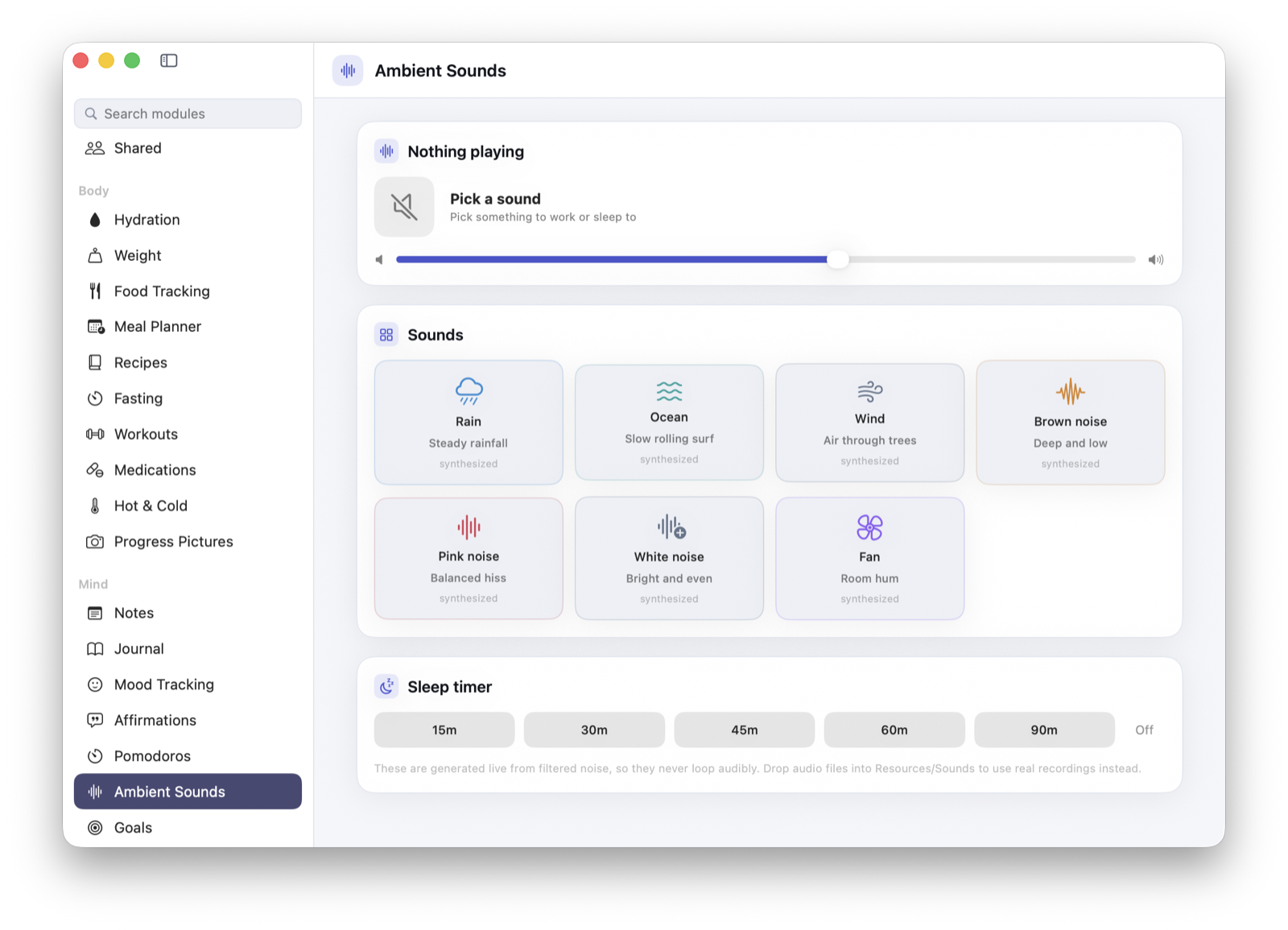
Task: Play the Wind sound card
Action: click(869, 423)
